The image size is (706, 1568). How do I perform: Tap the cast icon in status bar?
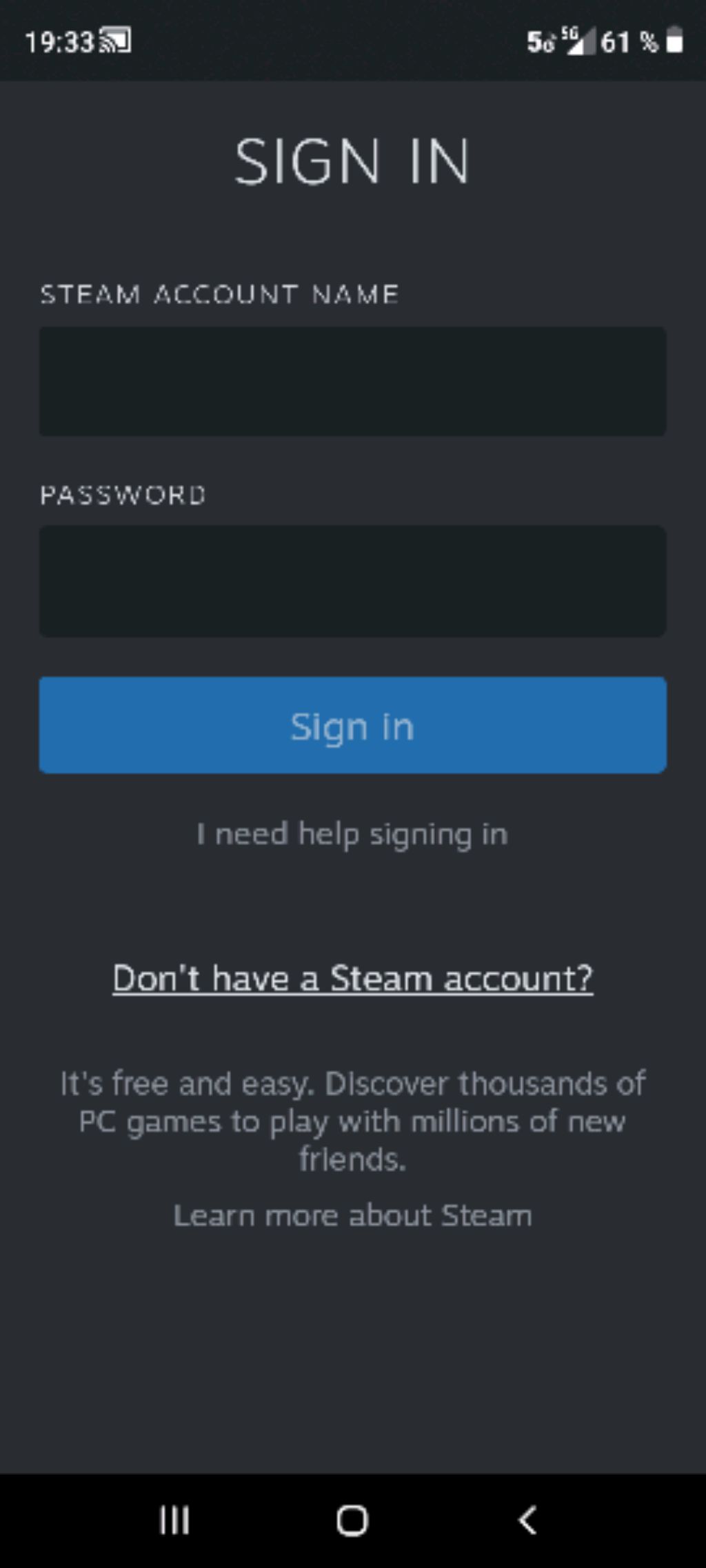click(x=116, y=41)
